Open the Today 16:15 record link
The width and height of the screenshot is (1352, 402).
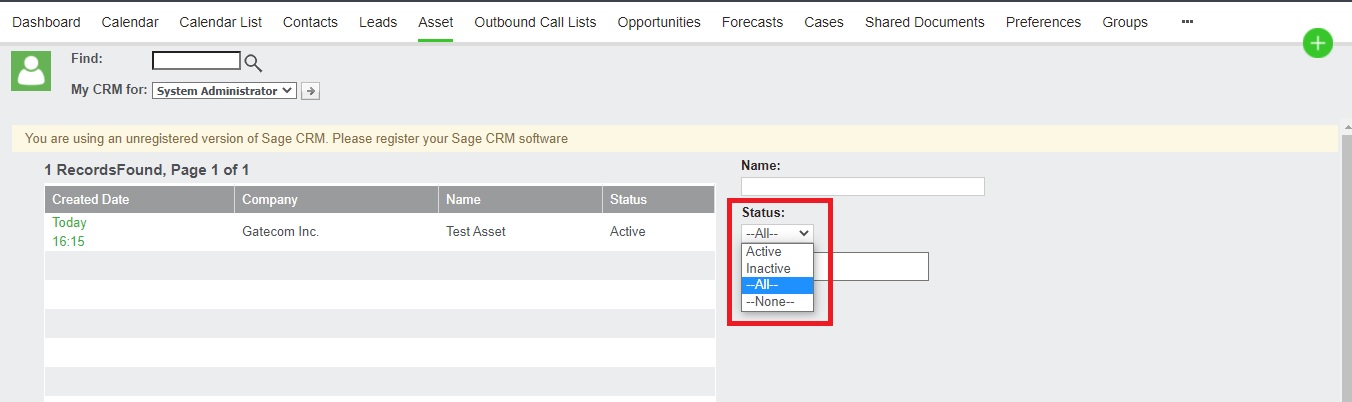[x=69, y=232]
